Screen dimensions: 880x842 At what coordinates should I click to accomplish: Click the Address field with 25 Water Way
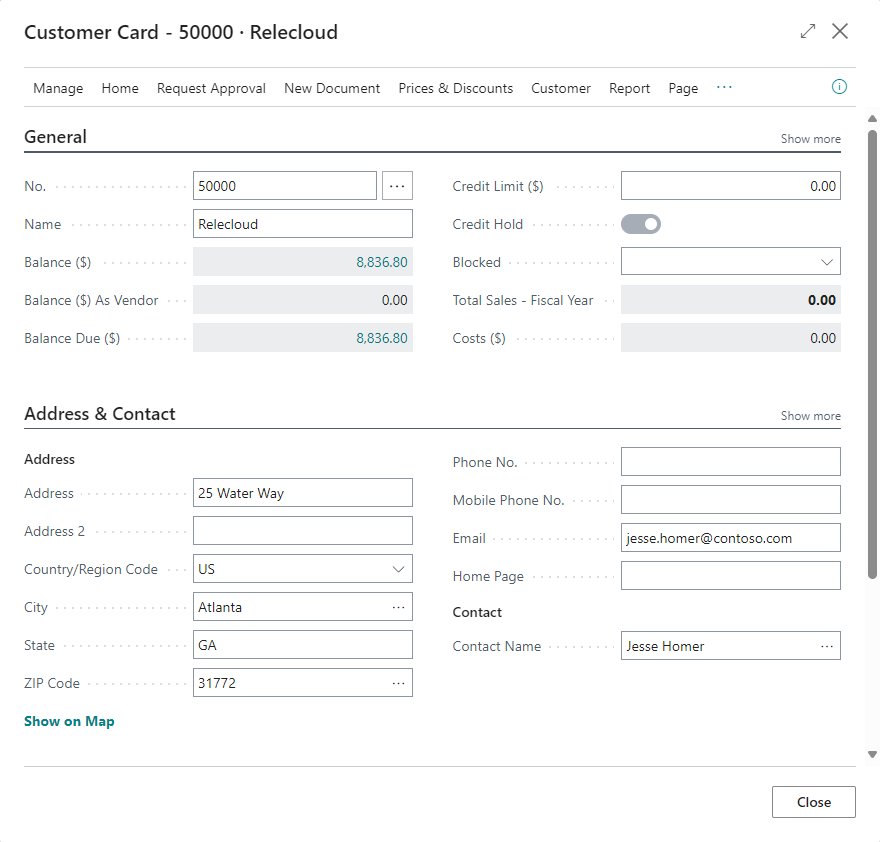[302, 493]
